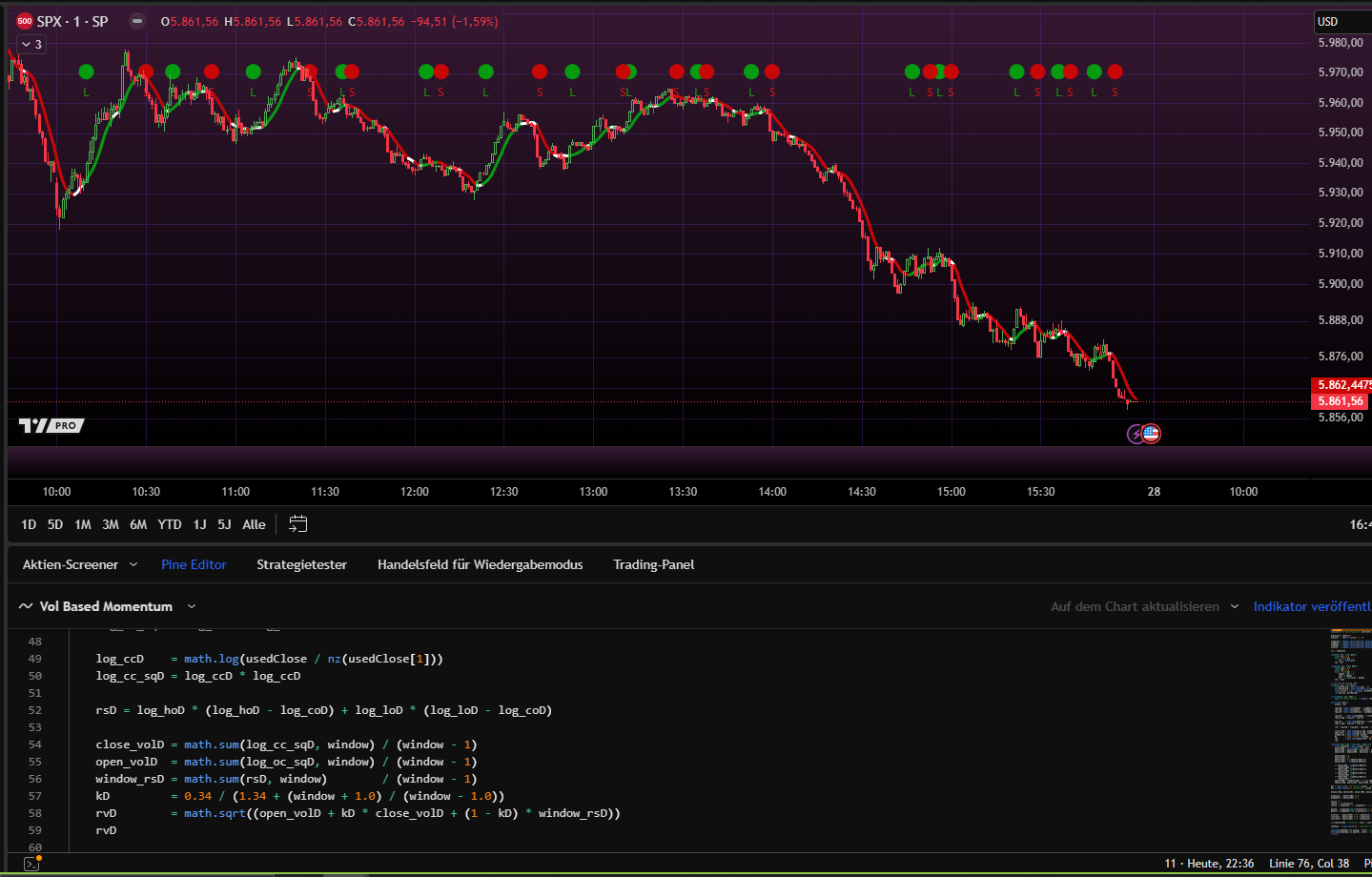Set chart range to 5D

(x=55, y=524)
